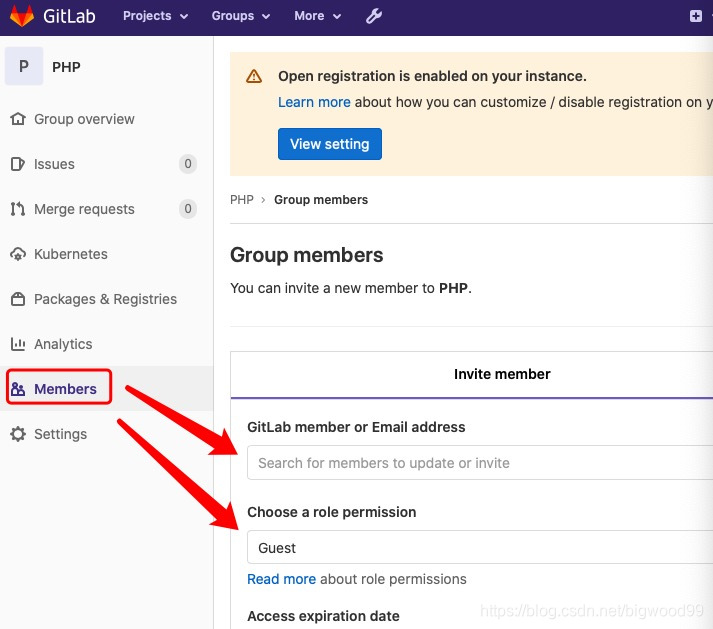Click the Settings gear icon
This screenshot has width=713, height=629.
(18, 434)
